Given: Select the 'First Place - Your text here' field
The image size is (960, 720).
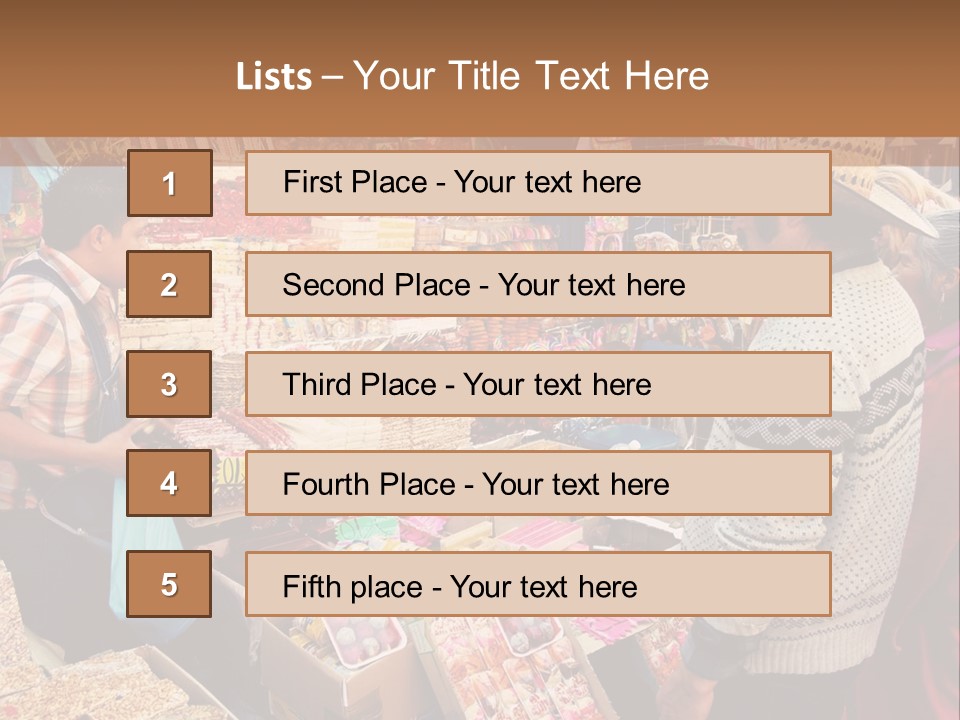Looking at the screenshot, I should (x=538, y=183).
